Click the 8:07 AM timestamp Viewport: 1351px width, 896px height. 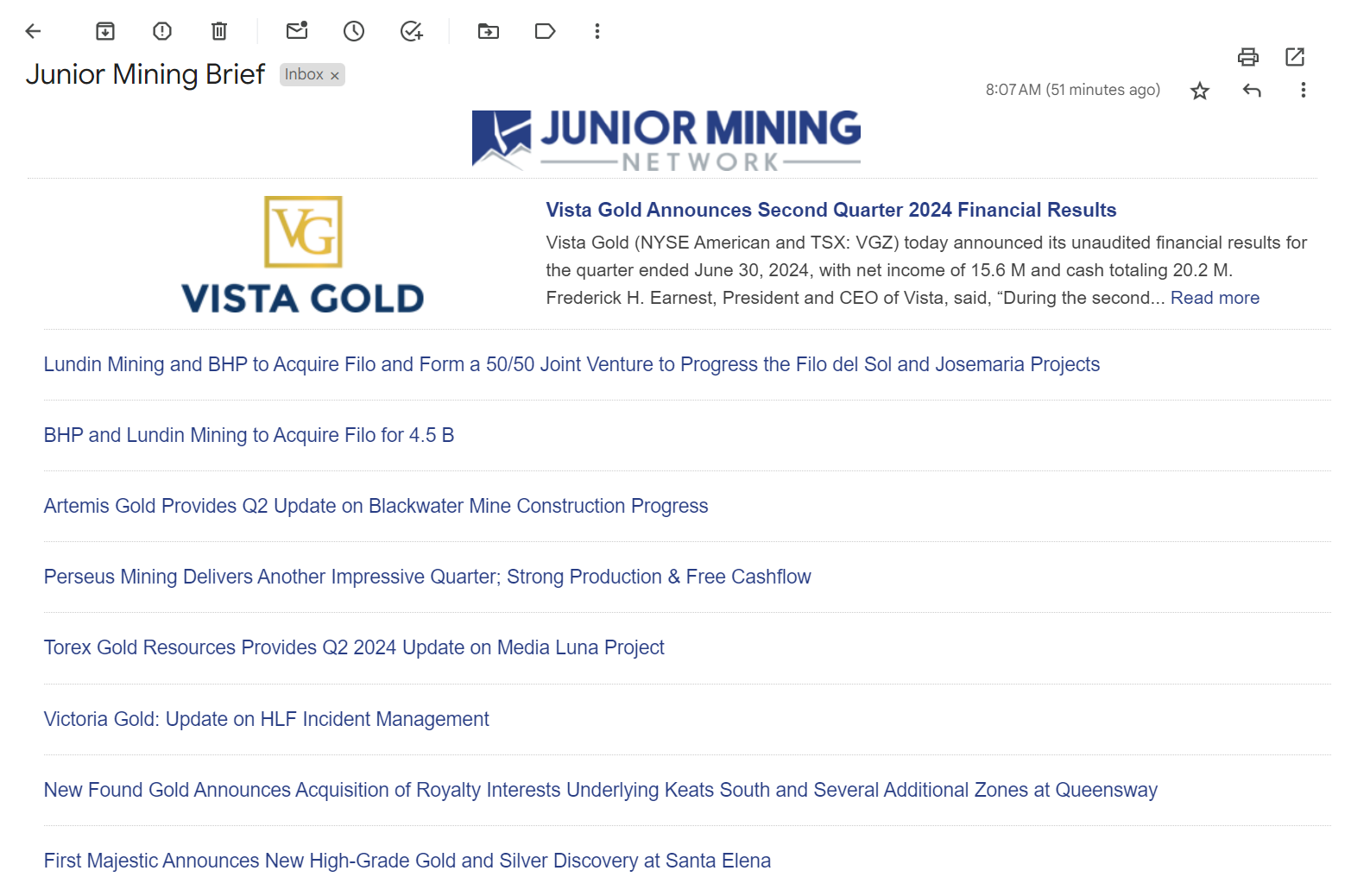point(1073,90)
